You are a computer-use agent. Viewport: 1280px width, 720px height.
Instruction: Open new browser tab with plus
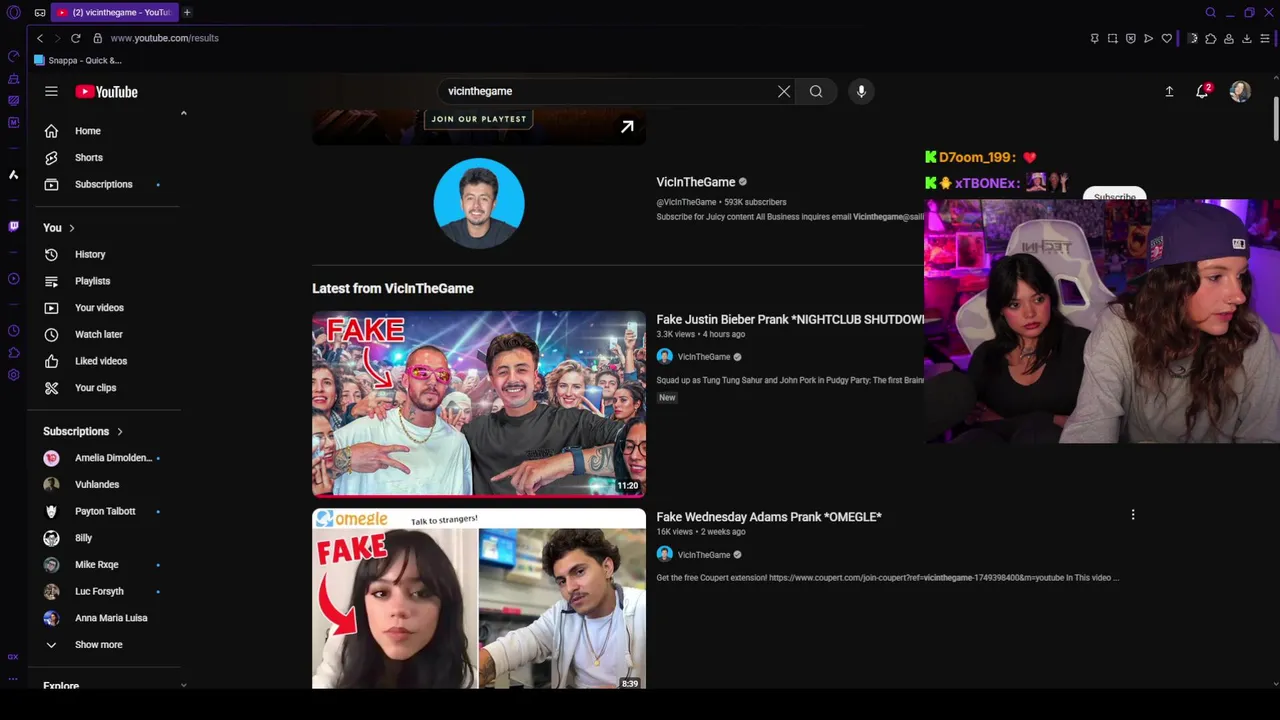click(x=187, y=12)
